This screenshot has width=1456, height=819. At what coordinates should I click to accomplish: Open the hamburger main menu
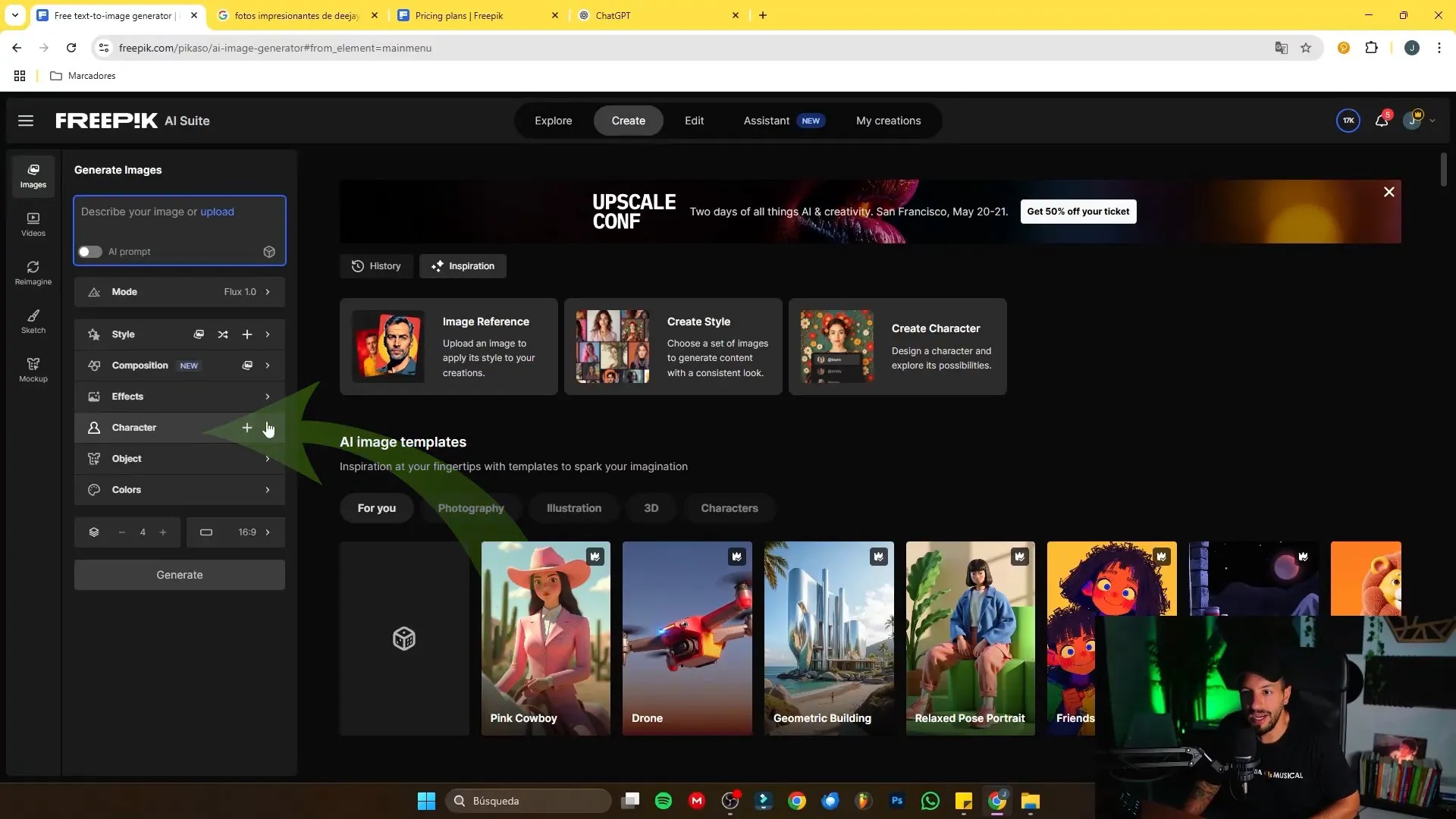[26, 121]
